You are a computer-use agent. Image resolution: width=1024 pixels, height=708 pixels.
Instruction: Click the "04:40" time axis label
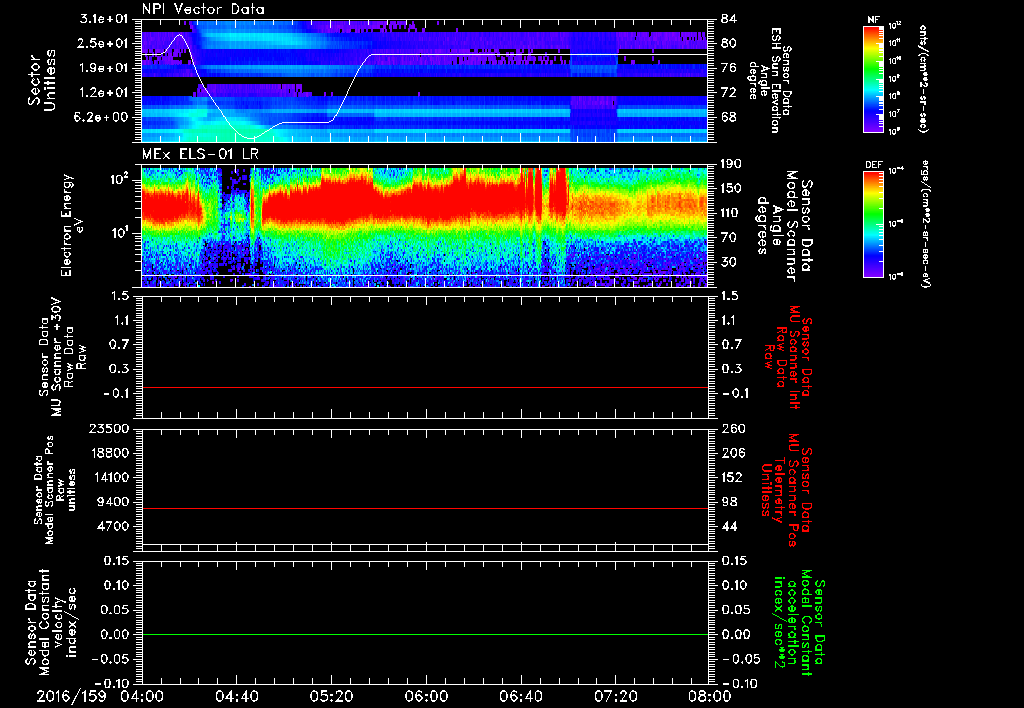click(236, 696)
